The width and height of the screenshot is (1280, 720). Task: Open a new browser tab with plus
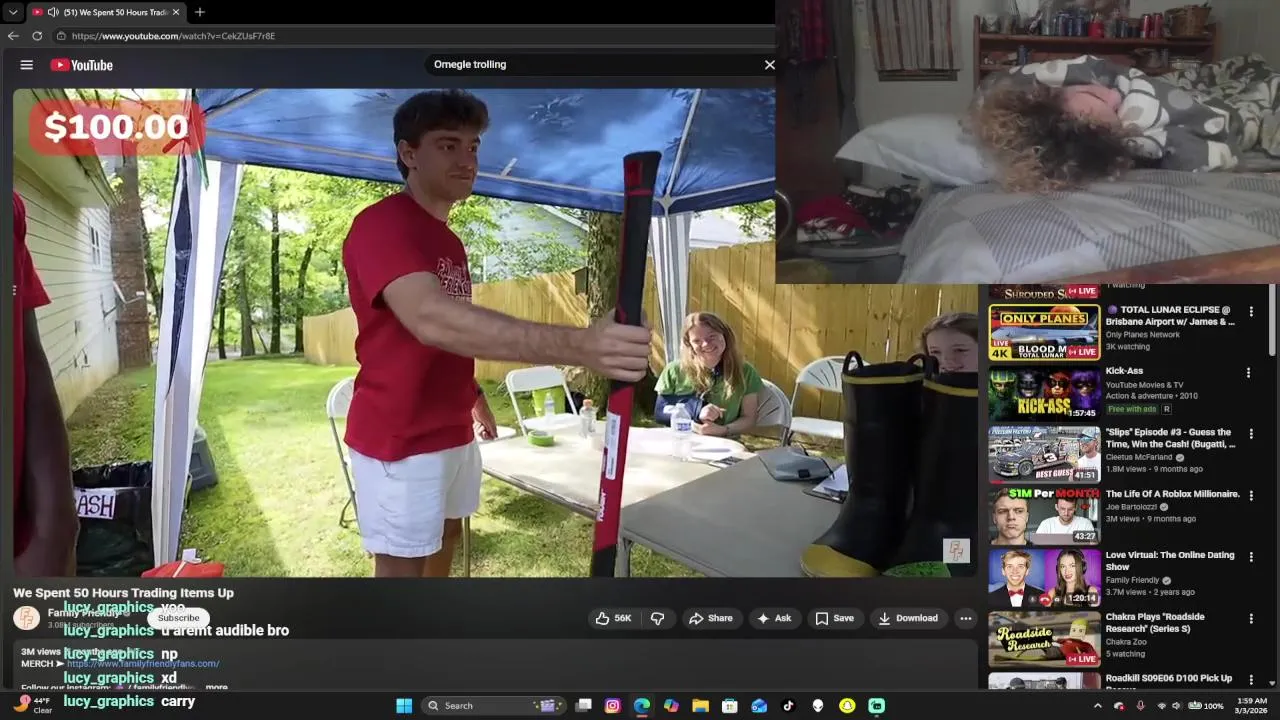[200, 12]
